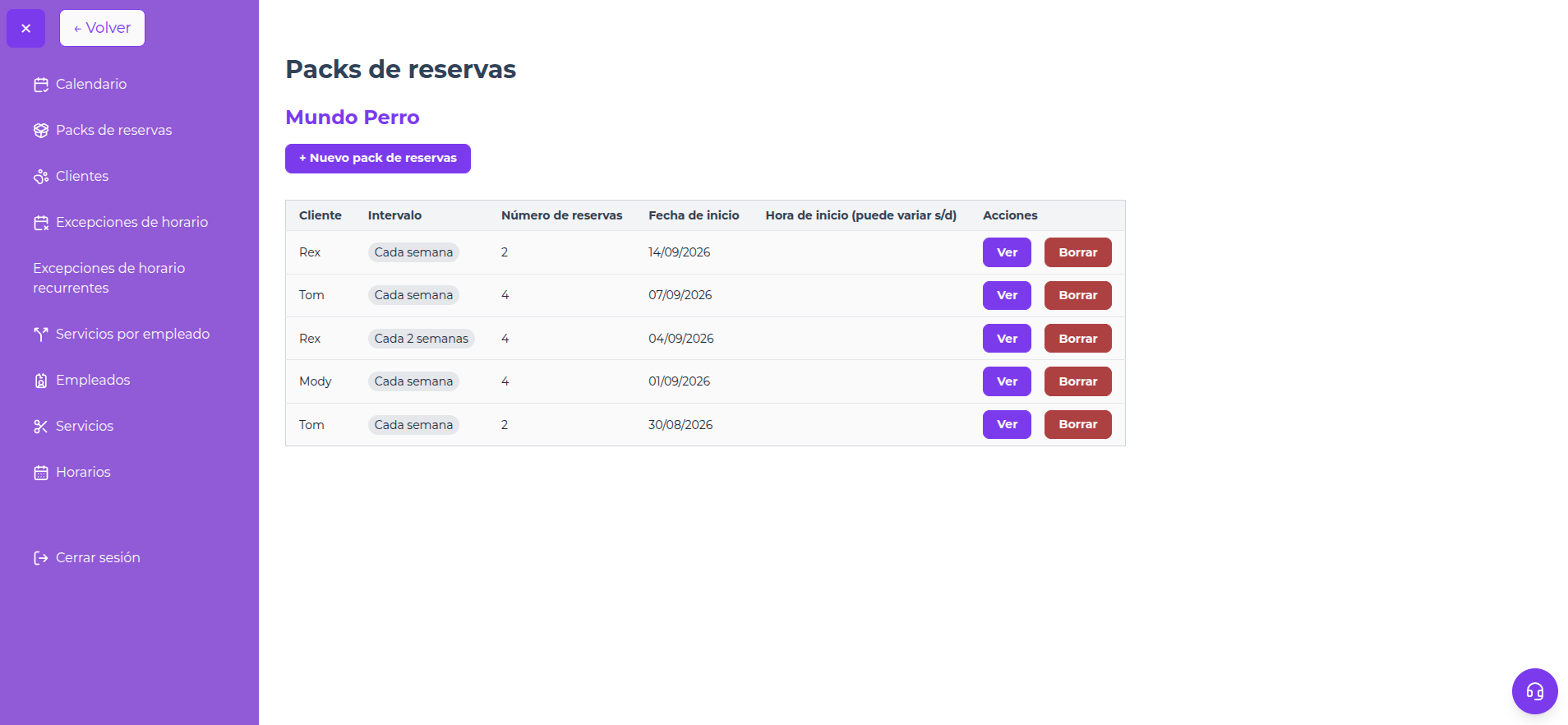The image size is (1568, 725).
Task: Open Servicios menu item
Action: [85, 426]
